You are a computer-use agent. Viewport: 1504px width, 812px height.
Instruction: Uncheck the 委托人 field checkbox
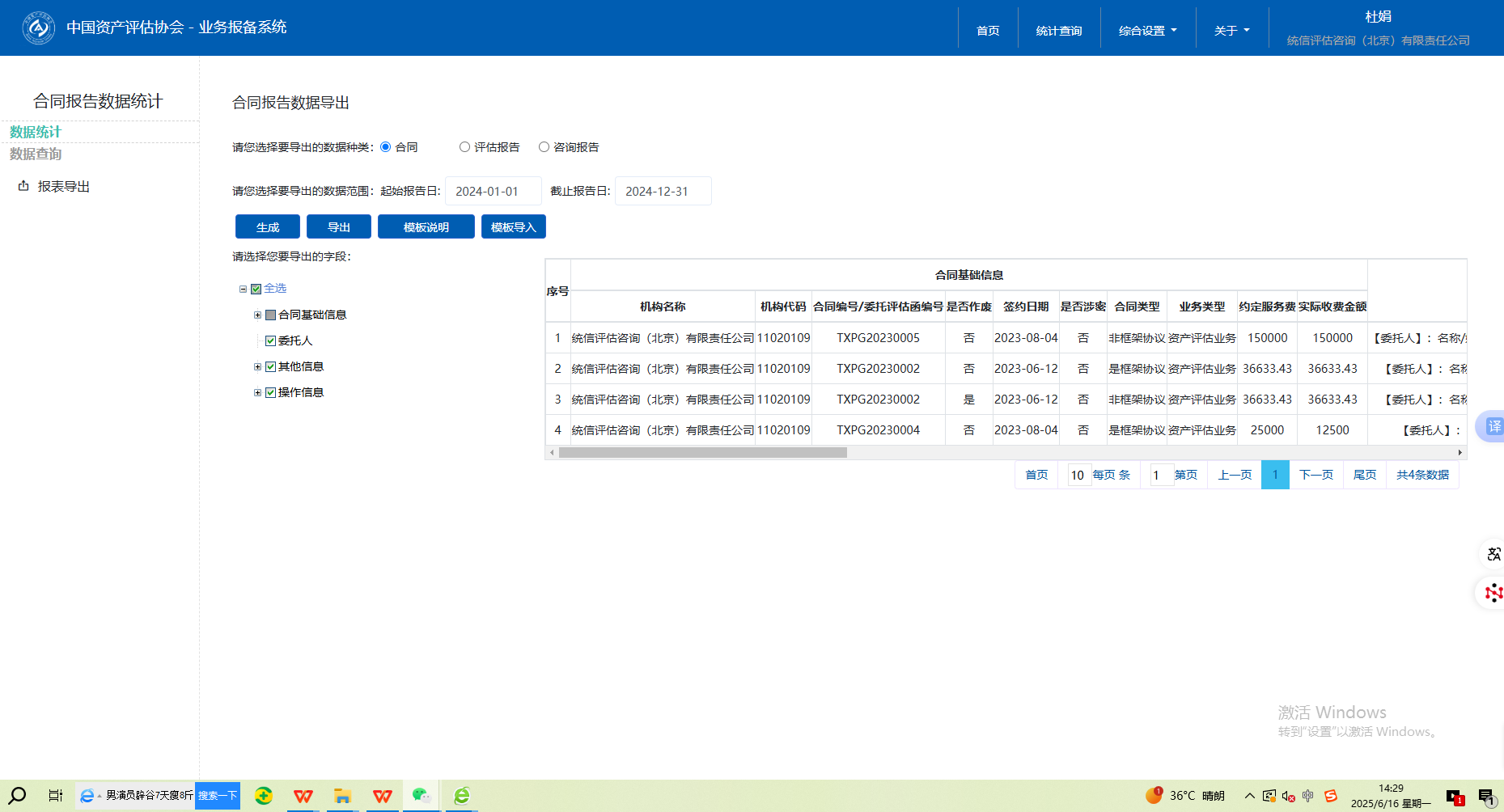(271, 341)
